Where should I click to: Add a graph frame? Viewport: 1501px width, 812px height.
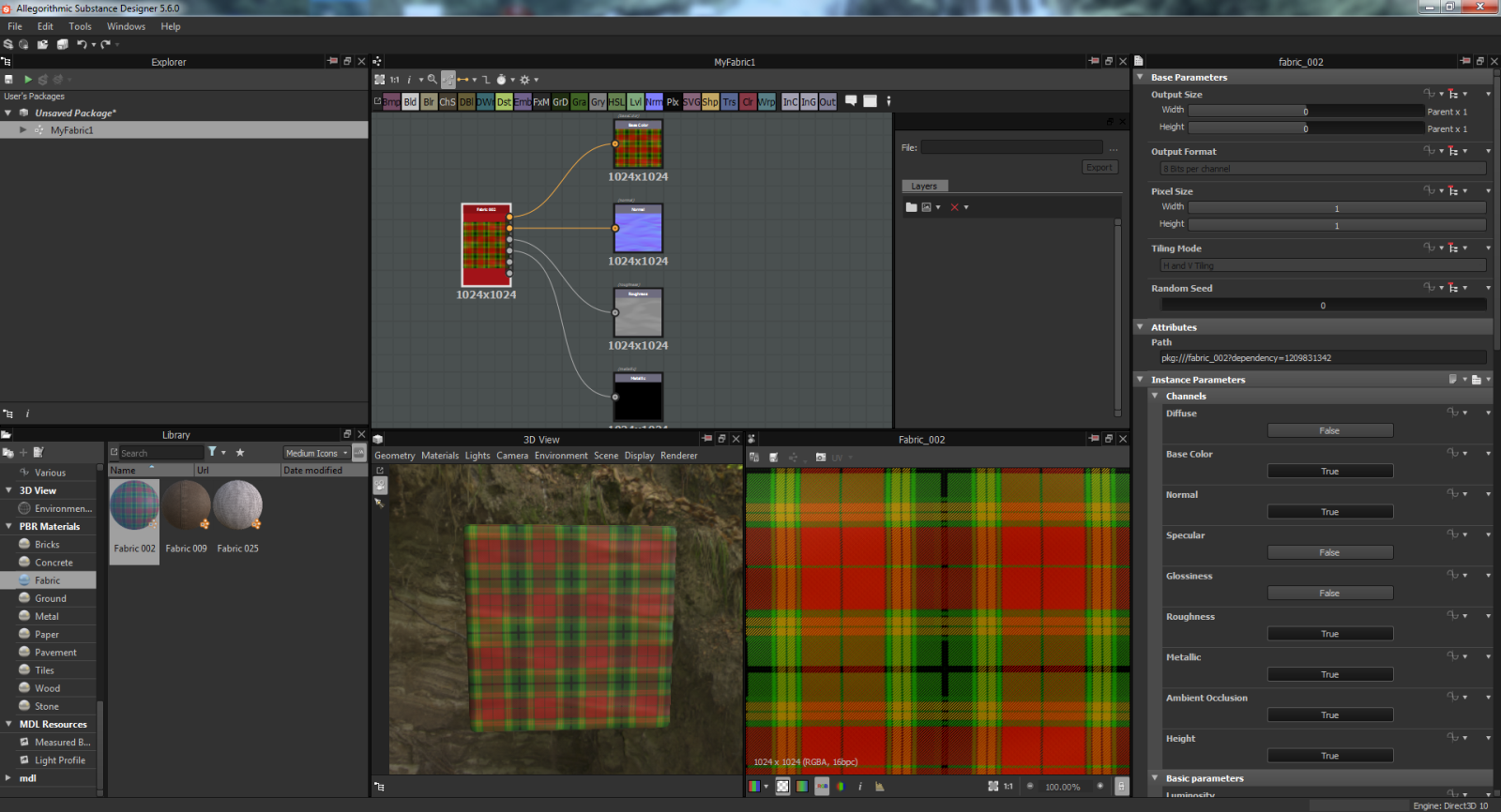tap(870, 100)
